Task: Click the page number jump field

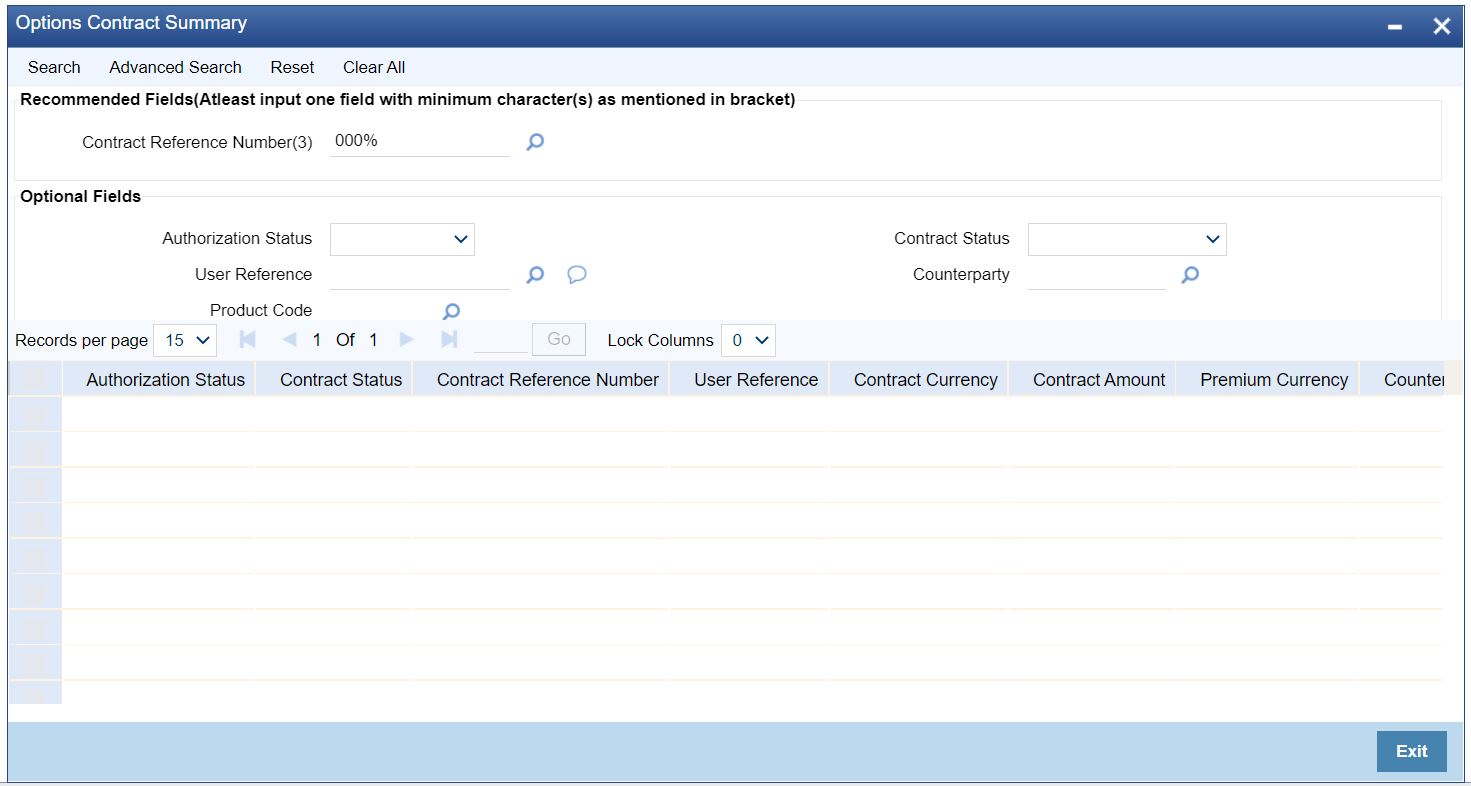Action: 501,340
